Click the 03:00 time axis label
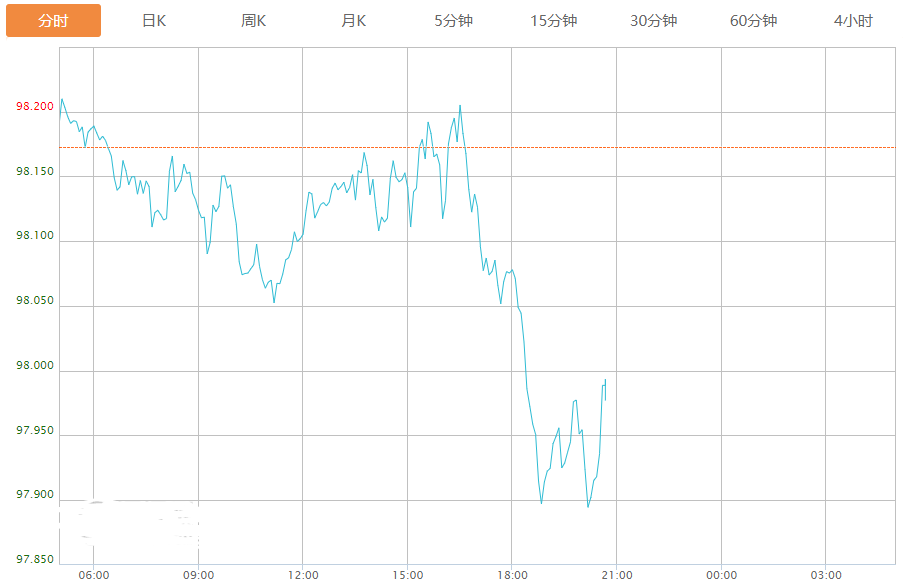The image size is (903, 585). [x=826, y=575]
